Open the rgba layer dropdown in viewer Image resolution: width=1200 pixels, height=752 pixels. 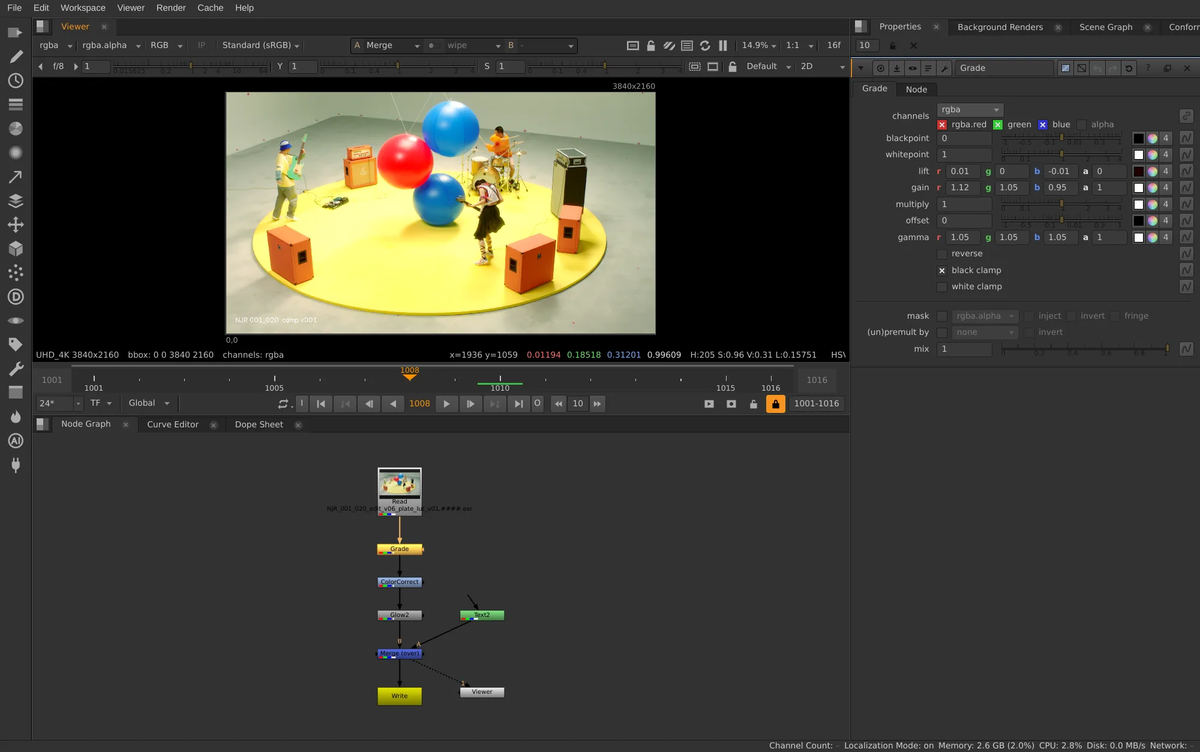(55, 46)
